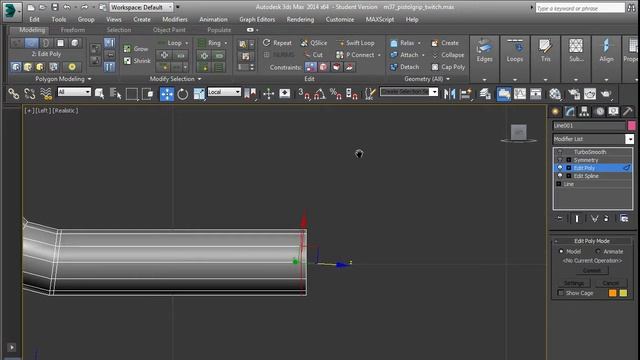This screenshot has height=360, width=640.
Task: Click the Pin Stack icon
Action: [560, 218]
